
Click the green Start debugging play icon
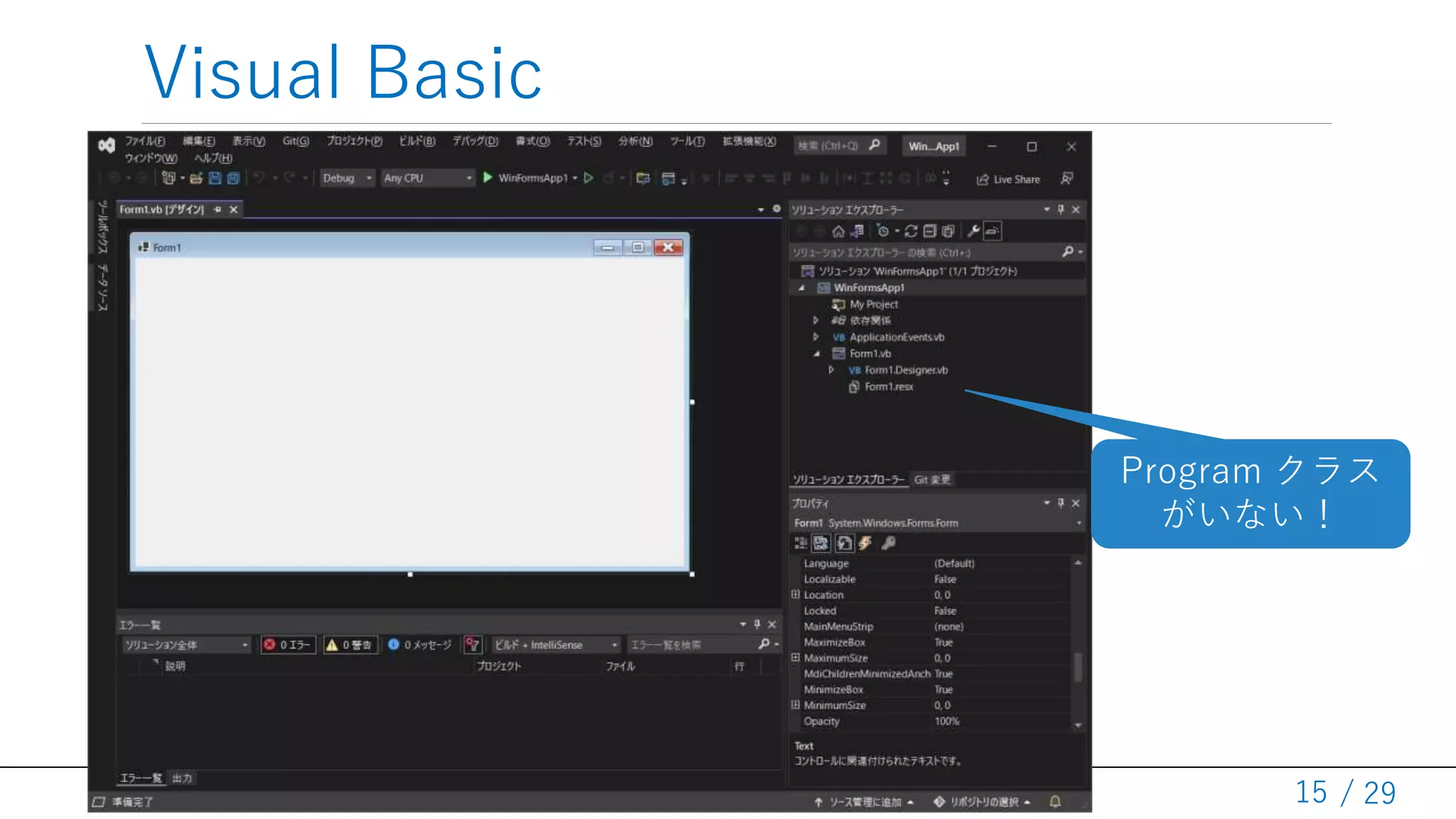488,178
